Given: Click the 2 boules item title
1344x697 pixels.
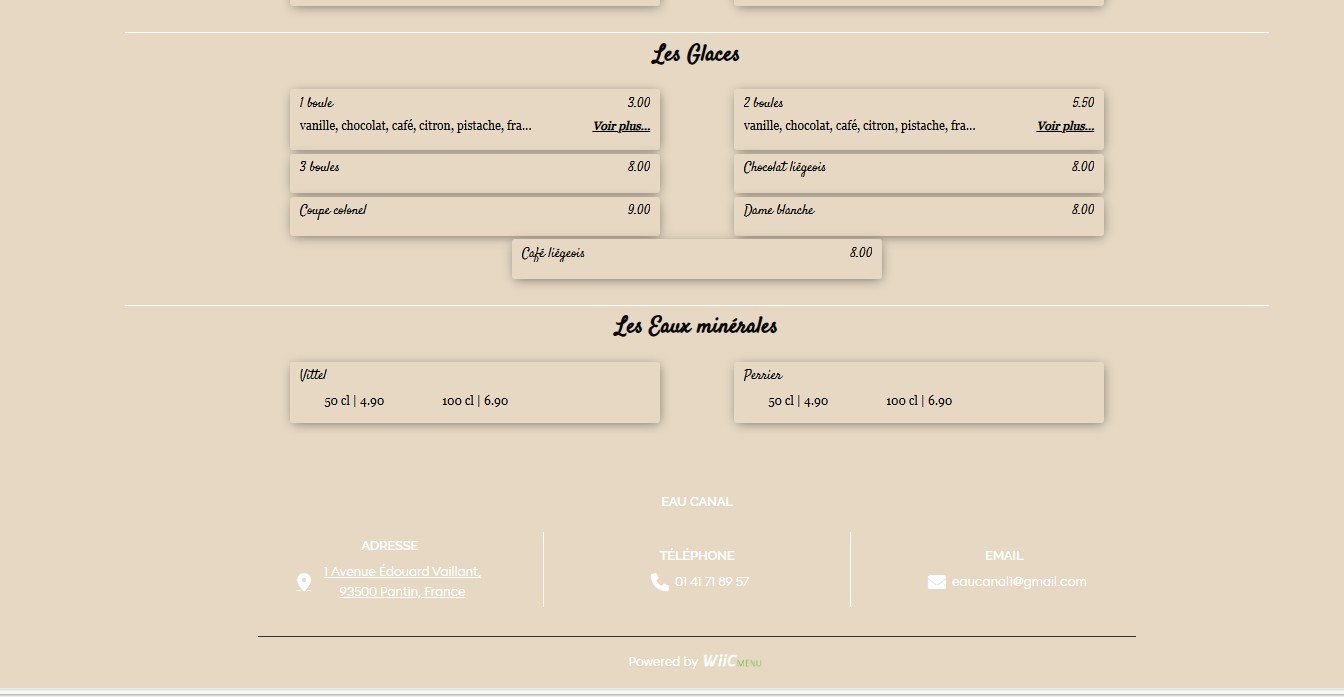Looking at the screenshot, I should click(764, 103).
